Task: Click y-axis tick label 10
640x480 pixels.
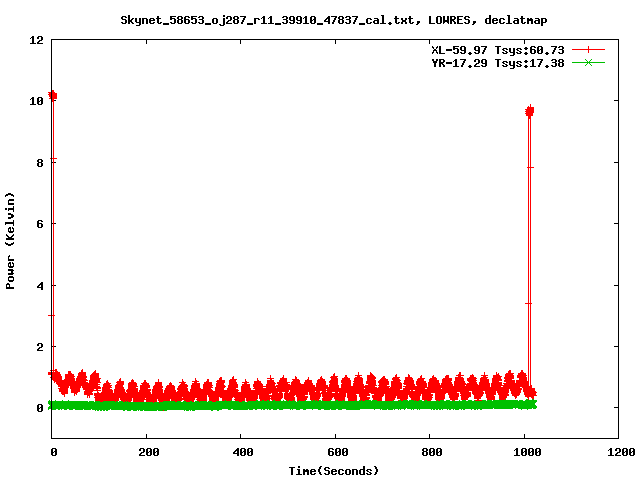Action: point(36,101)
